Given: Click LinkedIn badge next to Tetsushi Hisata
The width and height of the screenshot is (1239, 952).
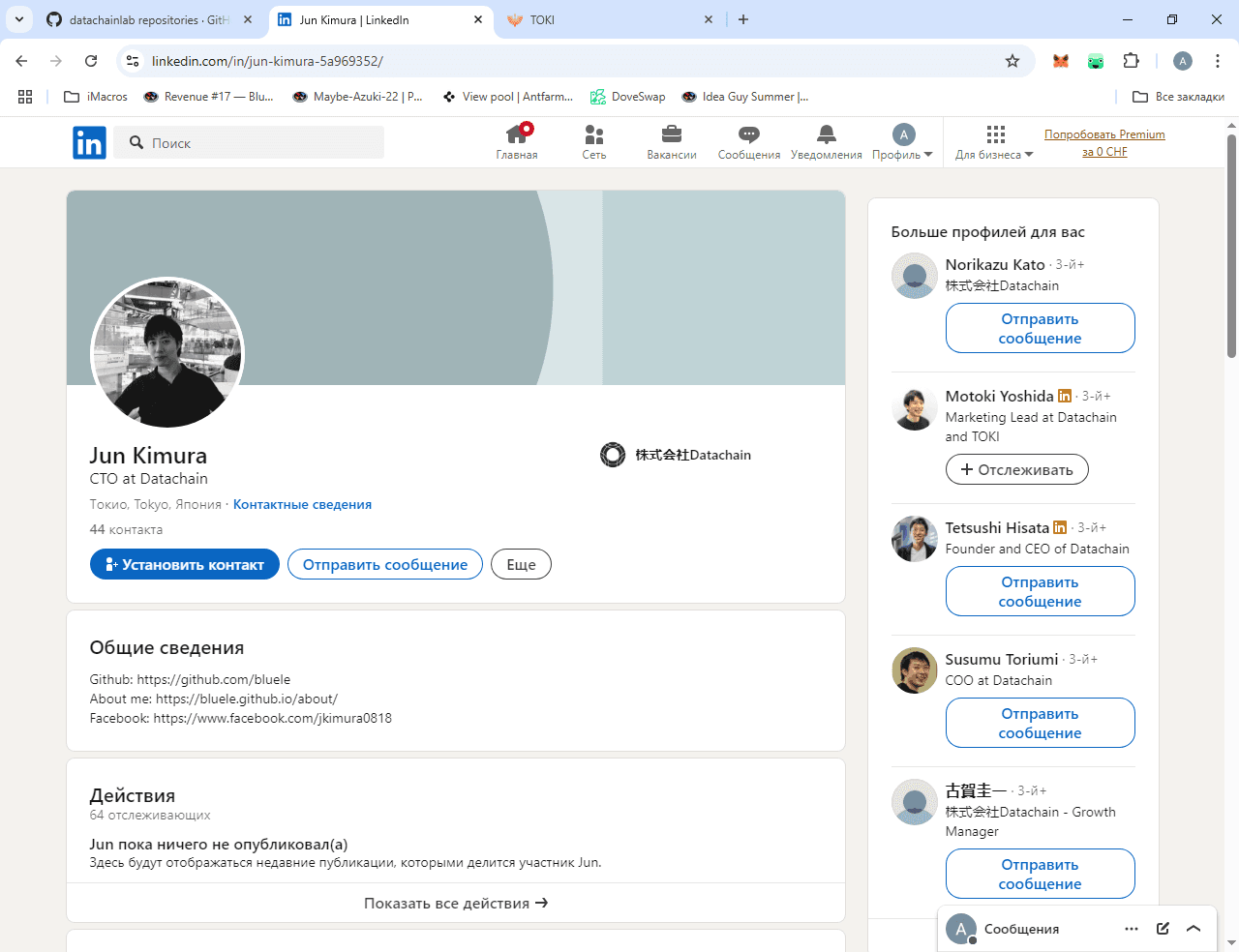Looking at the screenshot, I should [1060, 527].
